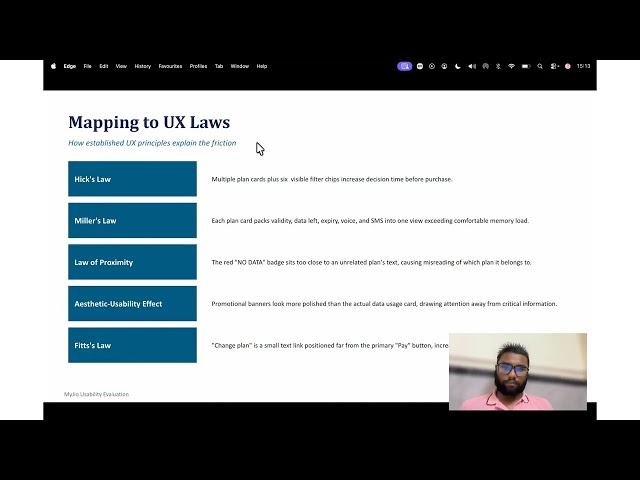Open Control Centre icon in menu bar
Viewport: 640px width, 480px height.
point(554,66)
